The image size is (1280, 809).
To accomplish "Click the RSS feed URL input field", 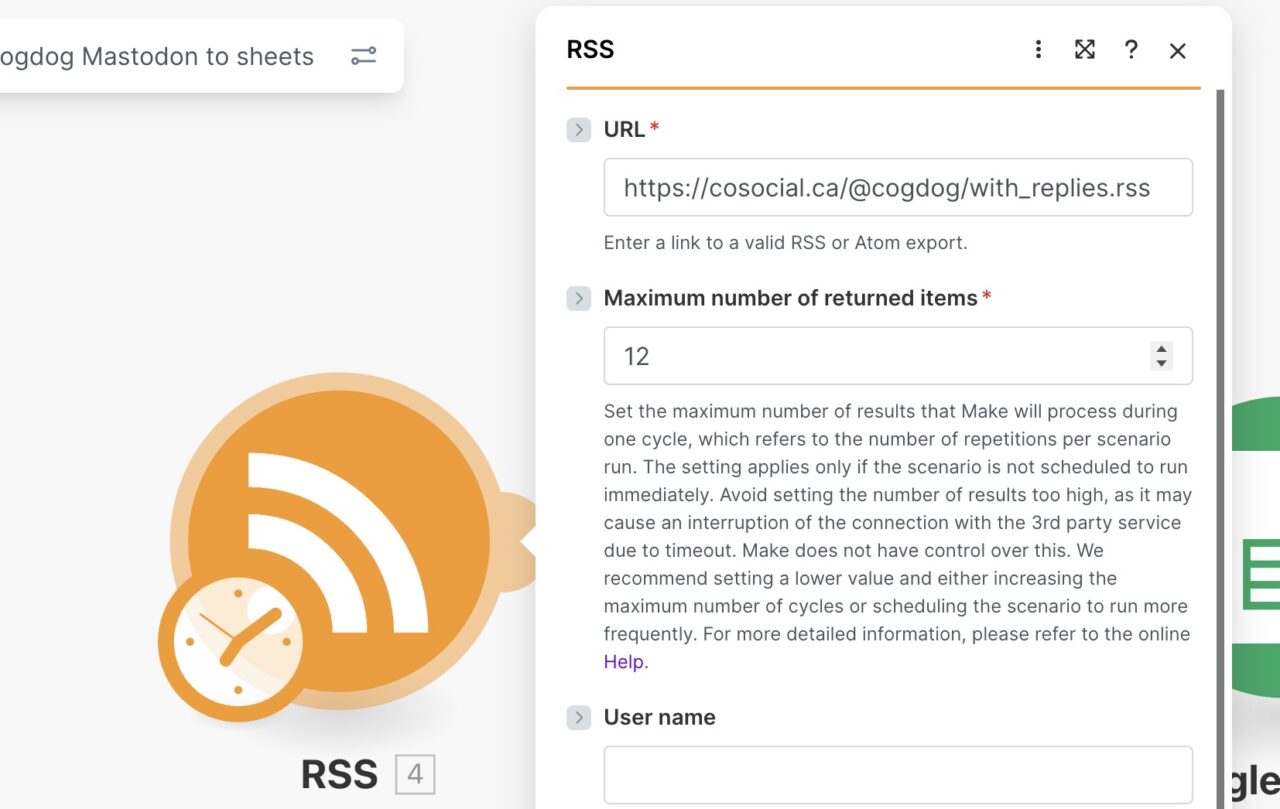I will pyautogui.click(x=897, y=188).
